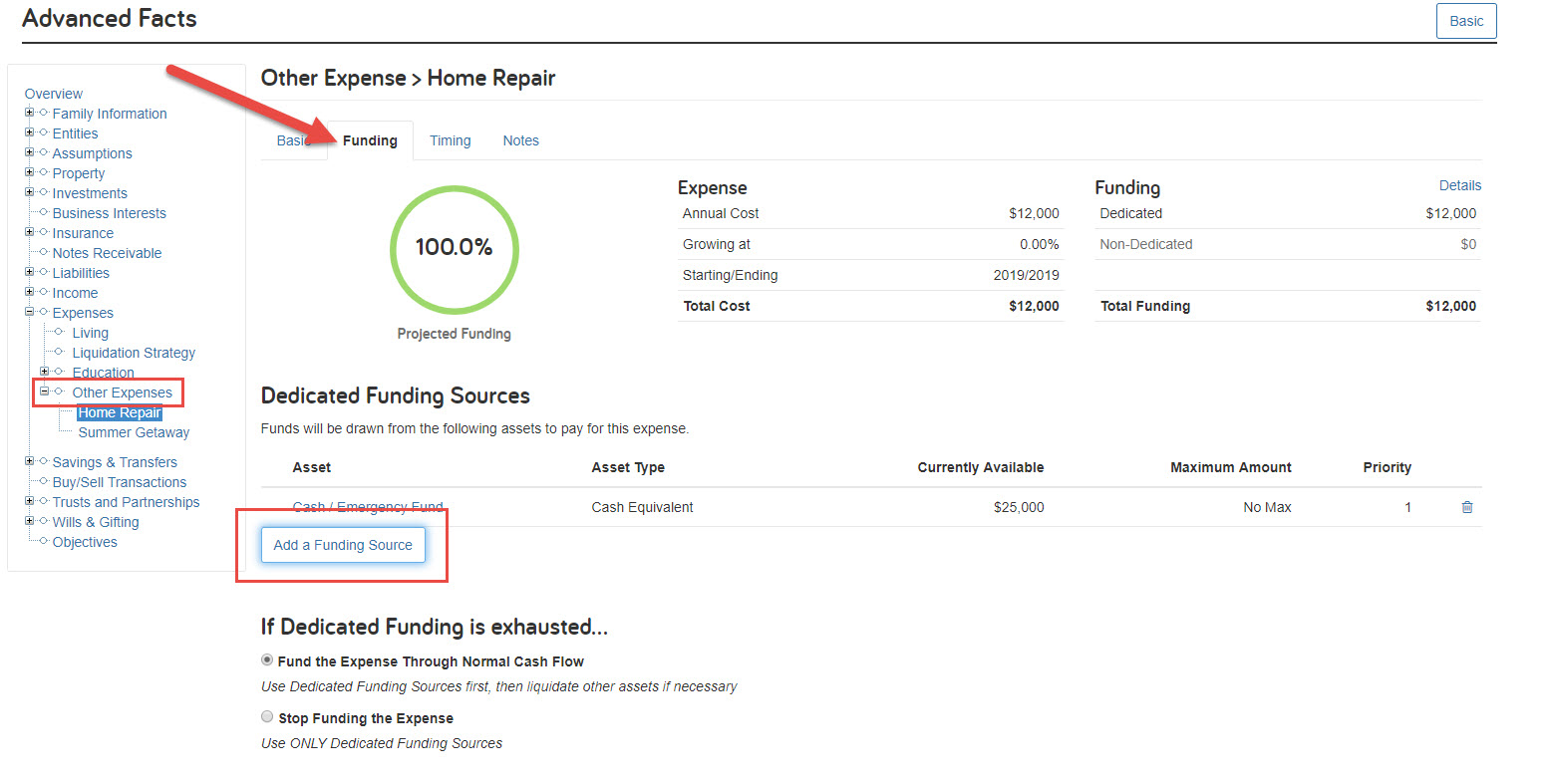Select the Summer Getaway tree item
Image resolution: width=1548 pixels, height=784 pixels.
pyautogui.click(x=134, y=432)
